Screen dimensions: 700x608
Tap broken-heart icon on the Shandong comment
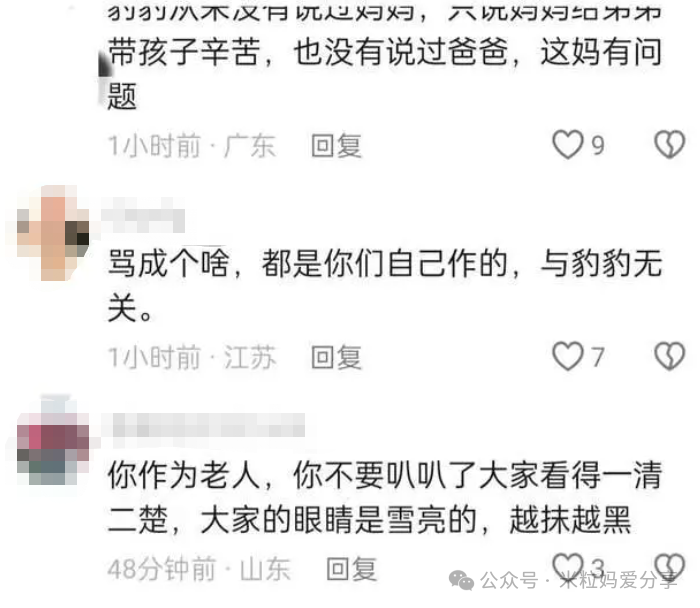669,567
